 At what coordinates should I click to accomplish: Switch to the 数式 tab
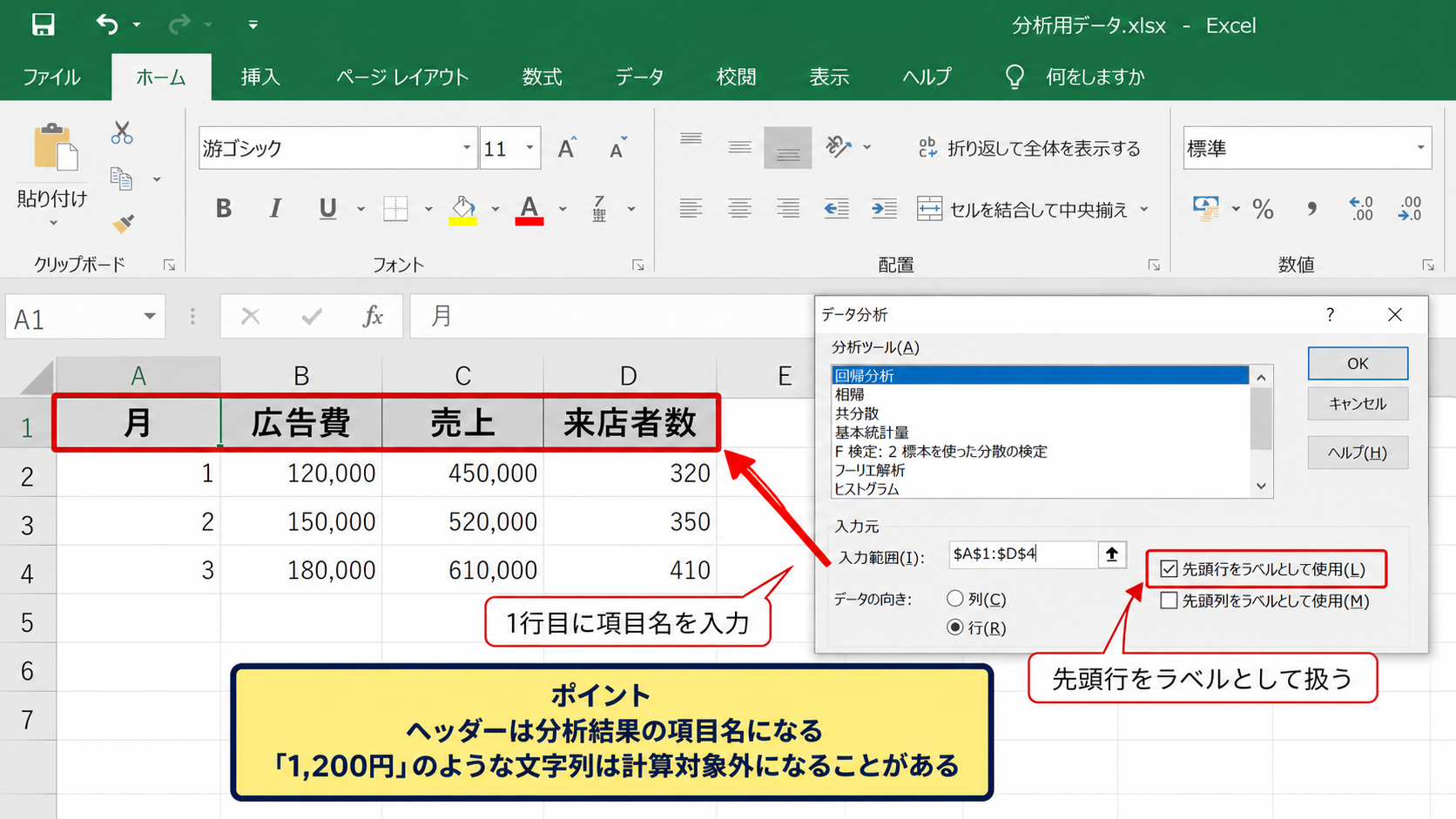click(542, 77)
